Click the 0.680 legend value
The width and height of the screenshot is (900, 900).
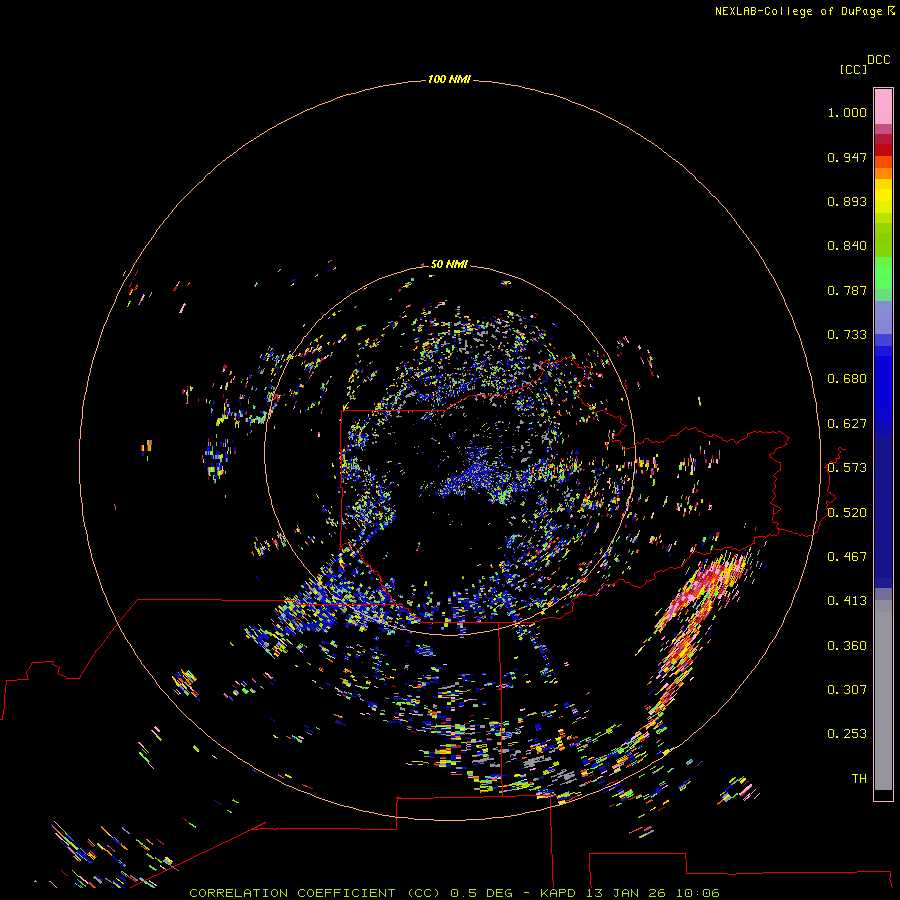847,379
